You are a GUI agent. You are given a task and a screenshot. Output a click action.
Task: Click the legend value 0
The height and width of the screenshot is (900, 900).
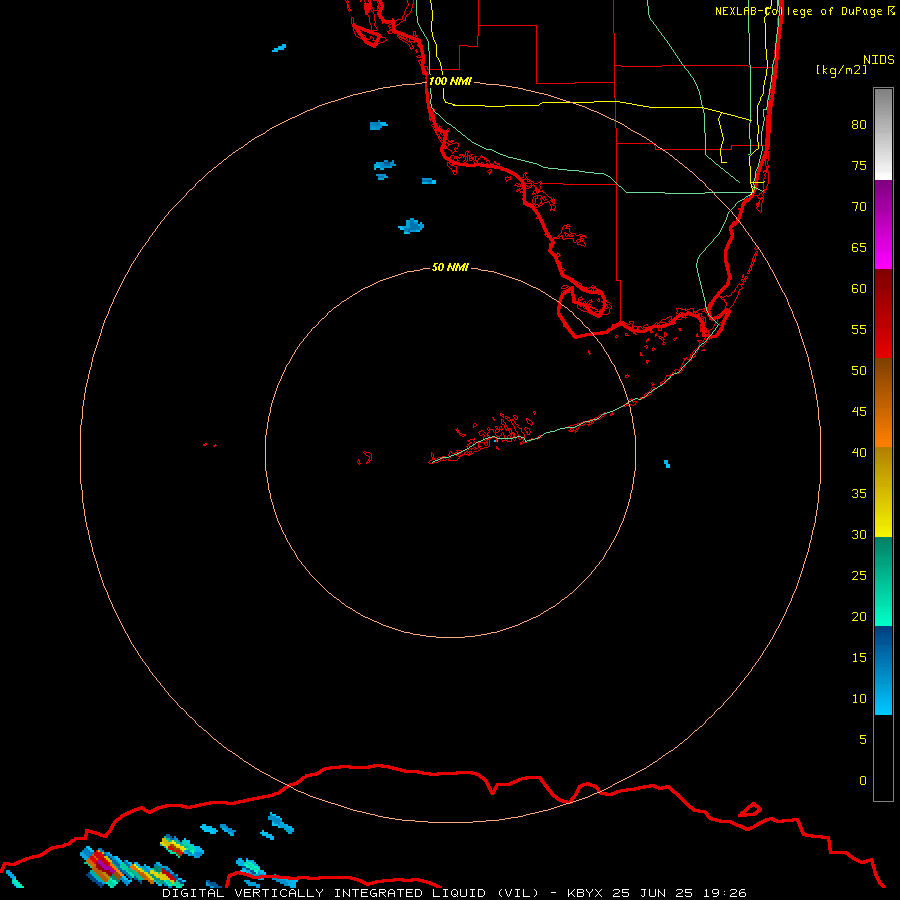tap(863, 781)
